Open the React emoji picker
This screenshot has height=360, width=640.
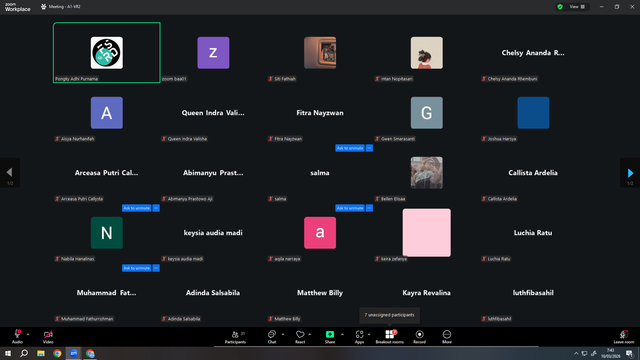pyautogui.click(x=300, y=336)
